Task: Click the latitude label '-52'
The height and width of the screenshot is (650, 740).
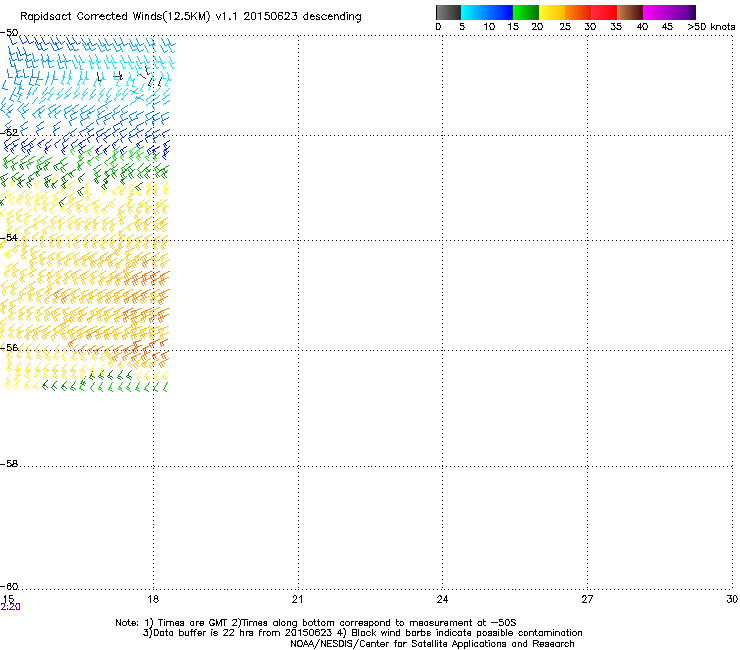Action: [x=9, y=133]
